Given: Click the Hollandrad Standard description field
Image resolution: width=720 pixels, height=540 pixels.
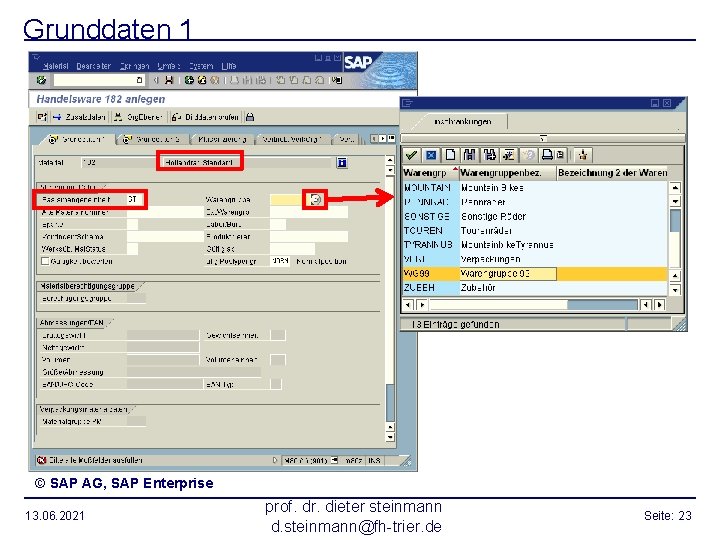Looking at the screenshot, I should click(x=247, y=163).
